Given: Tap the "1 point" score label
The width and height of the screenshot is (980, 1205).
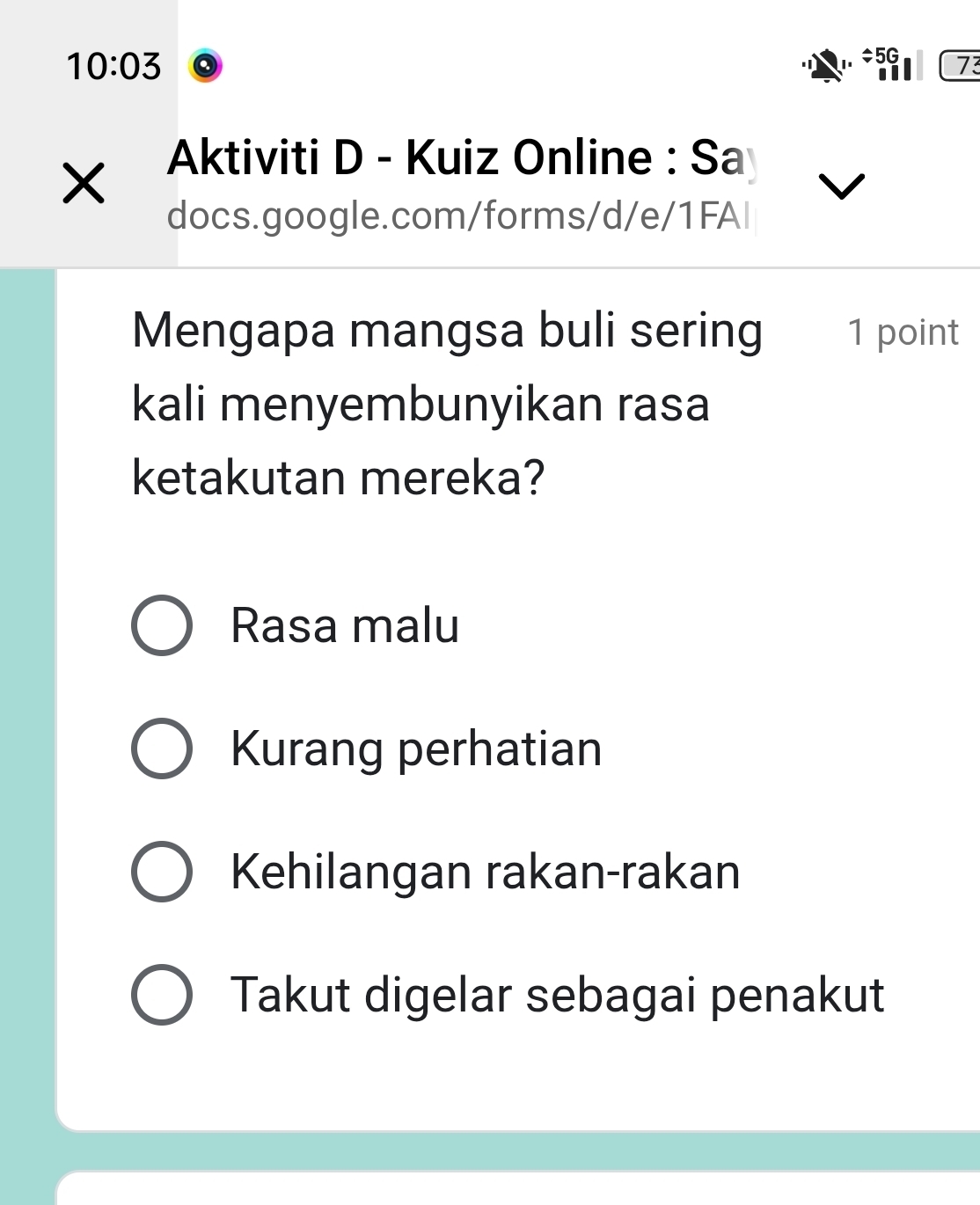Looking at the screenshot, I should [903, 332].
